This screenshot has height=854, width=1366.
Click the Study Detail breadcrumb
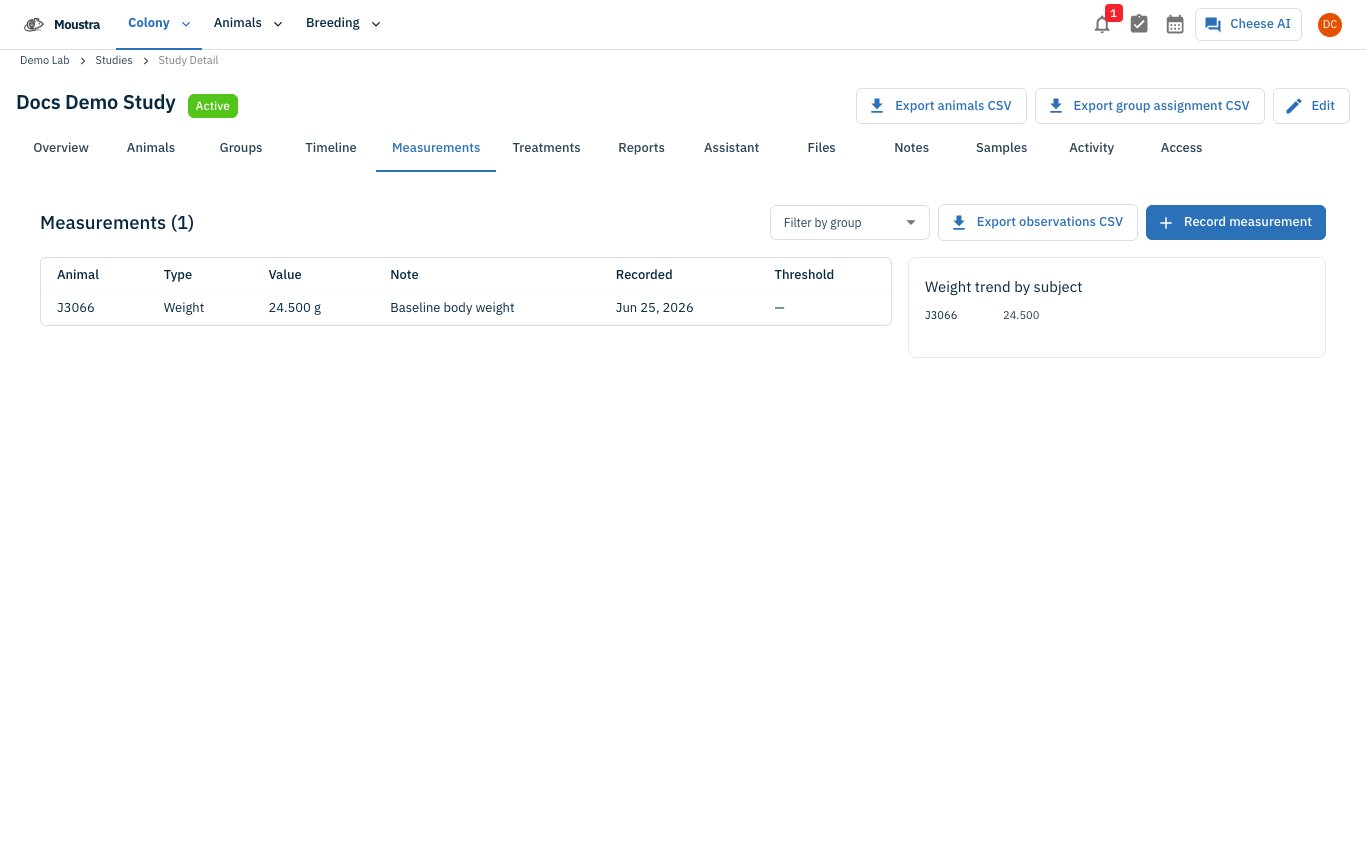tap(188, 61)
